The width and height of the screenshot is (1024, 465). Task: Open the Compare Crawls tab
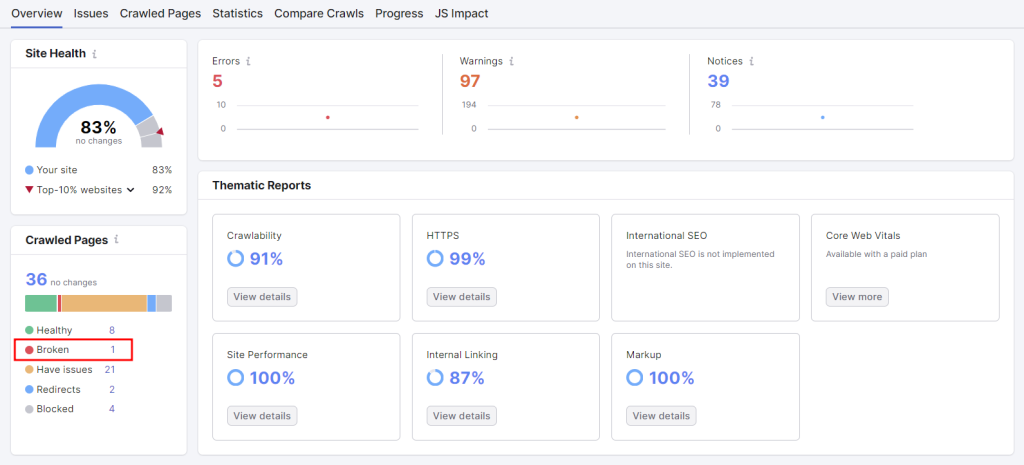[319, 13]
